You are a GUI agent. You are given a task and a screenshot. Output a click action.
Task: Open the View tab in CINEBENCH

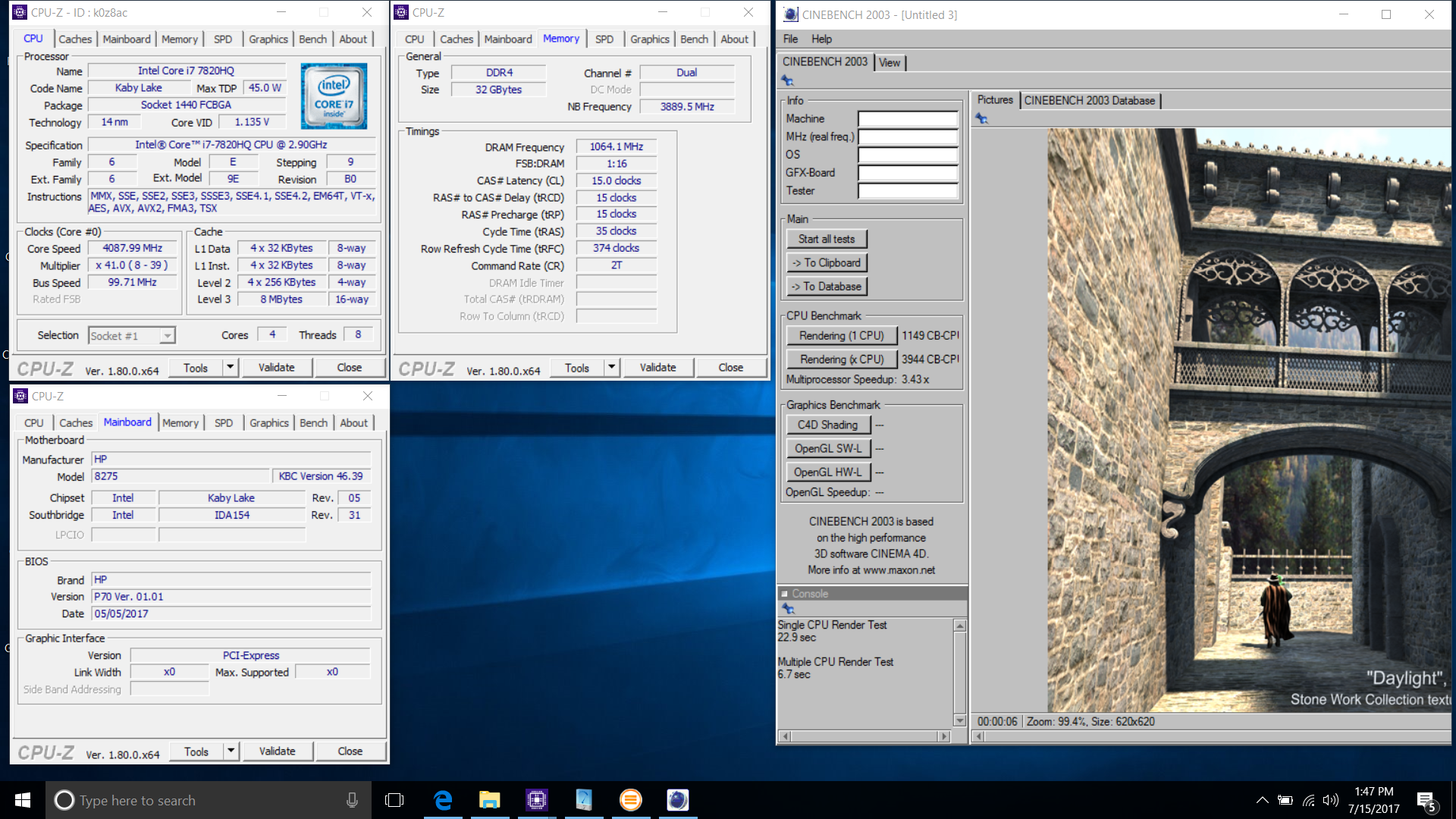(x=890, y=62)
